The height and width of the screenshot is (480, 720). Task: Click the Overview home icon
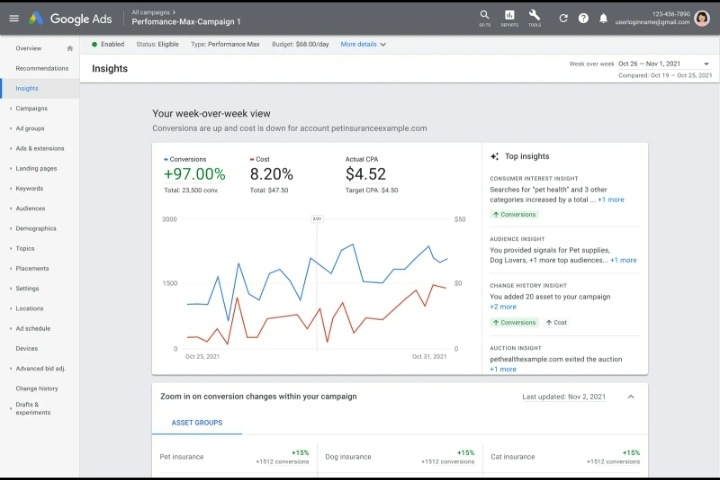click(69, 48)
